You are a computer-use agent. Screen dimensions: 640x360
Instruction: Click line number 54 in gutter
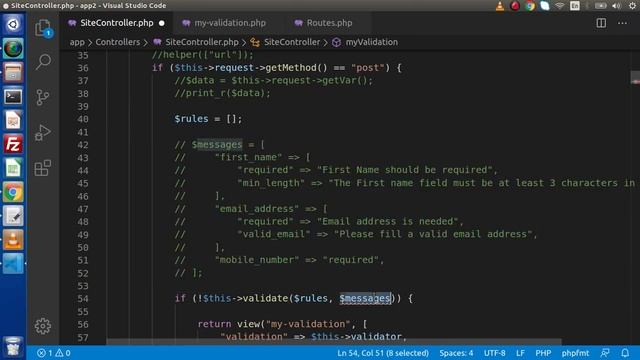pyautogui.click(x=83, y=298)
